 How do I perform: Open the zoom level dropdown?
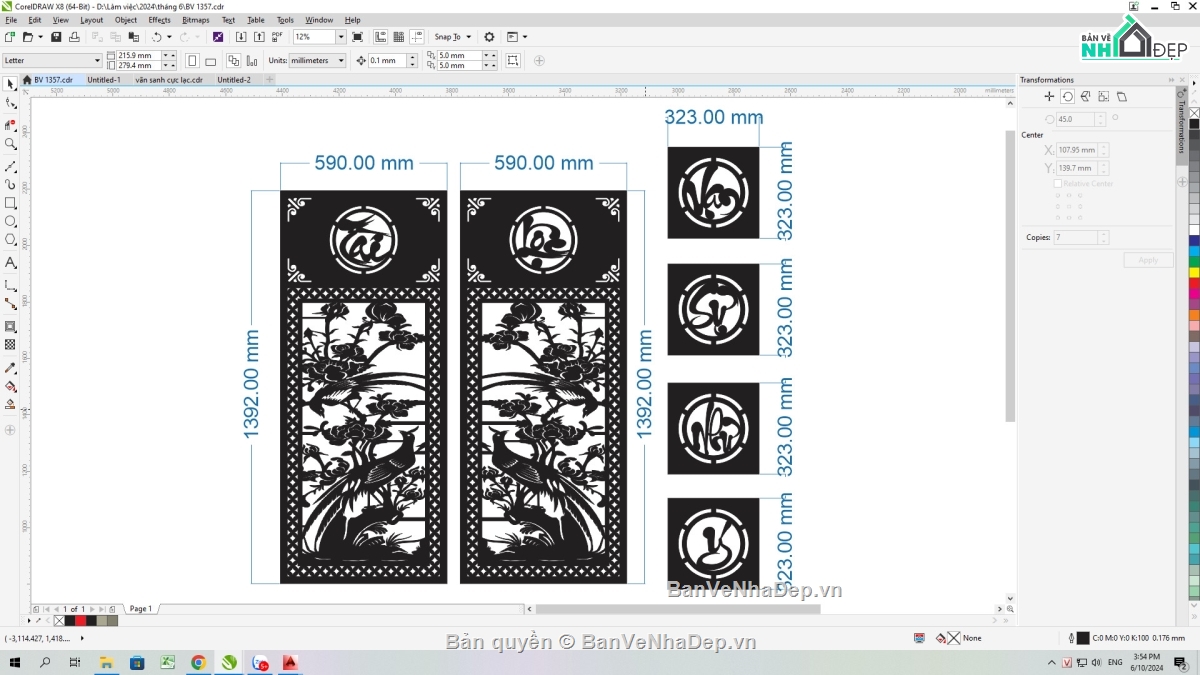pos(340,37)
